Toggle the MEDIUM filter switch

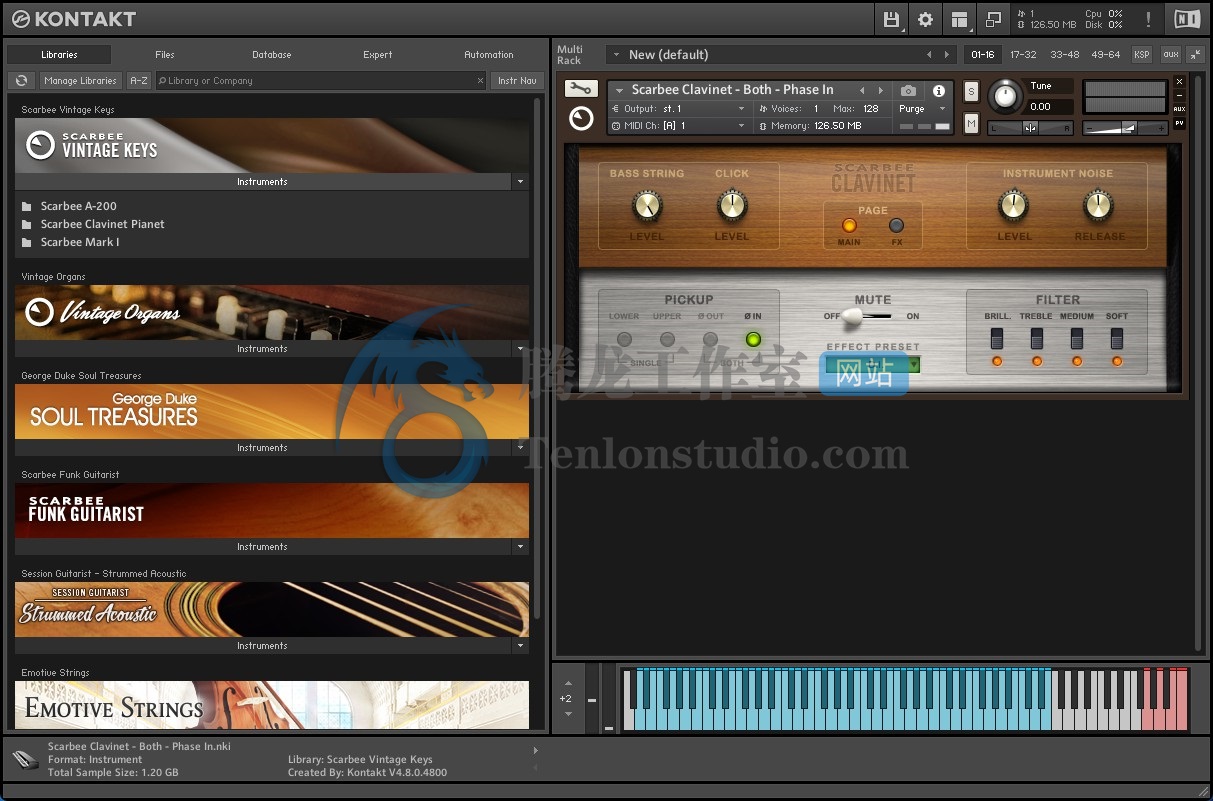pos(1077,339)
